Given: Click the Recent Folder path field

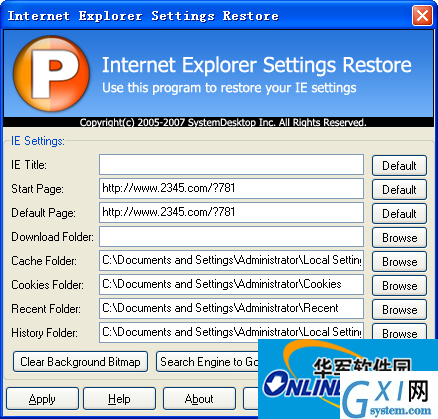Looking at the screenshot, I should 231,308.
